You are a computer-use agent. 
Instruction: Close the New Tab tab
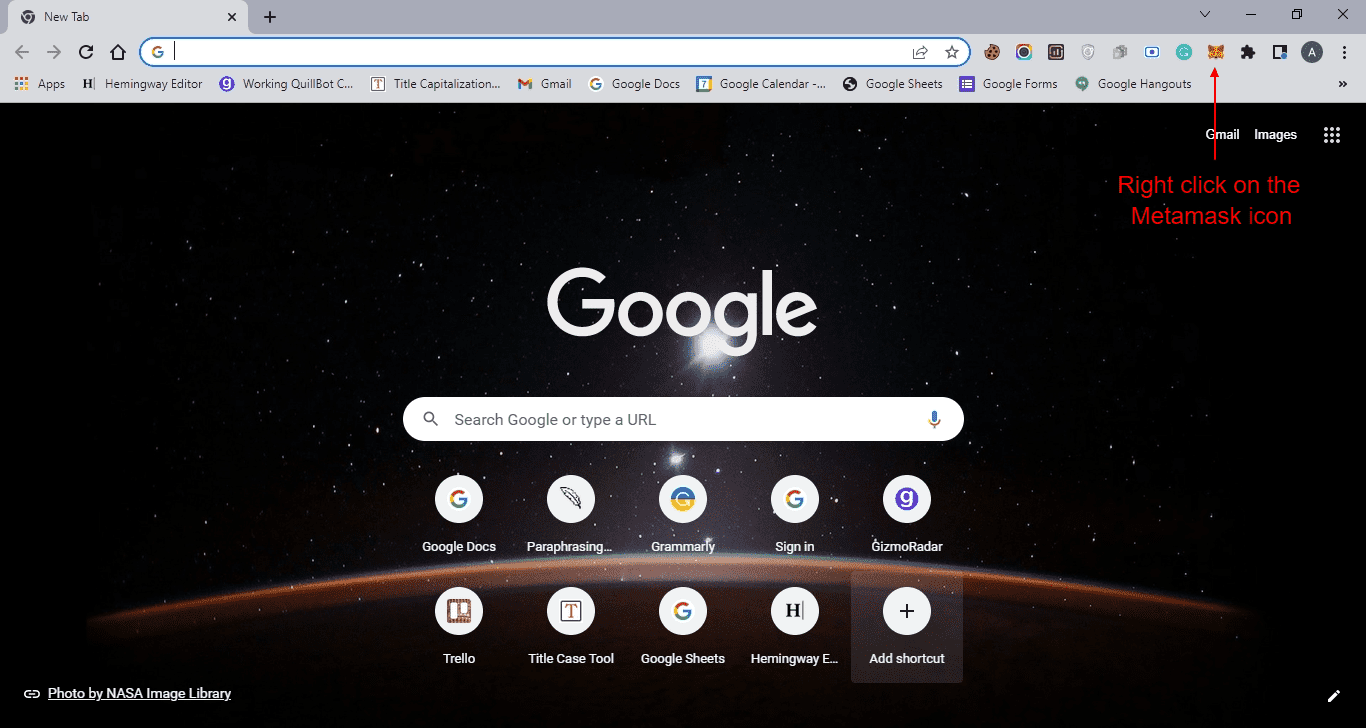click(x=232, y=17)
